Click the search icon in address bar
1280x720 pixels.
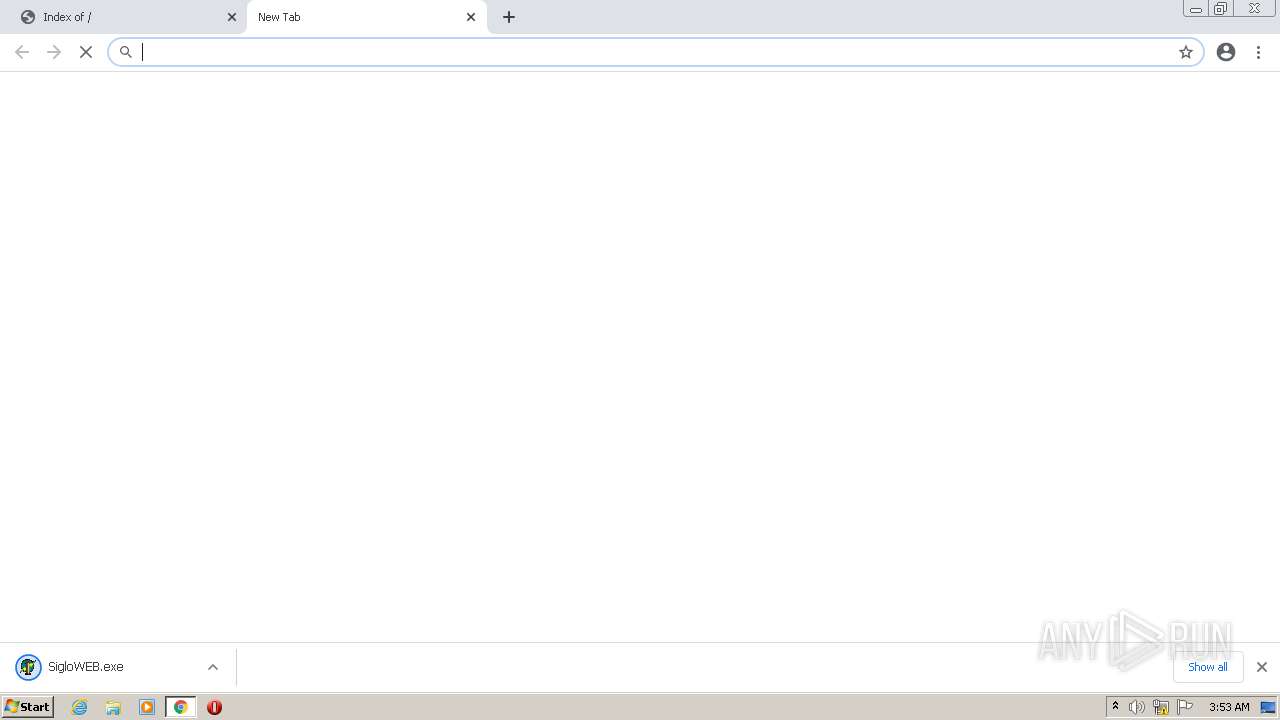point(126,52)
